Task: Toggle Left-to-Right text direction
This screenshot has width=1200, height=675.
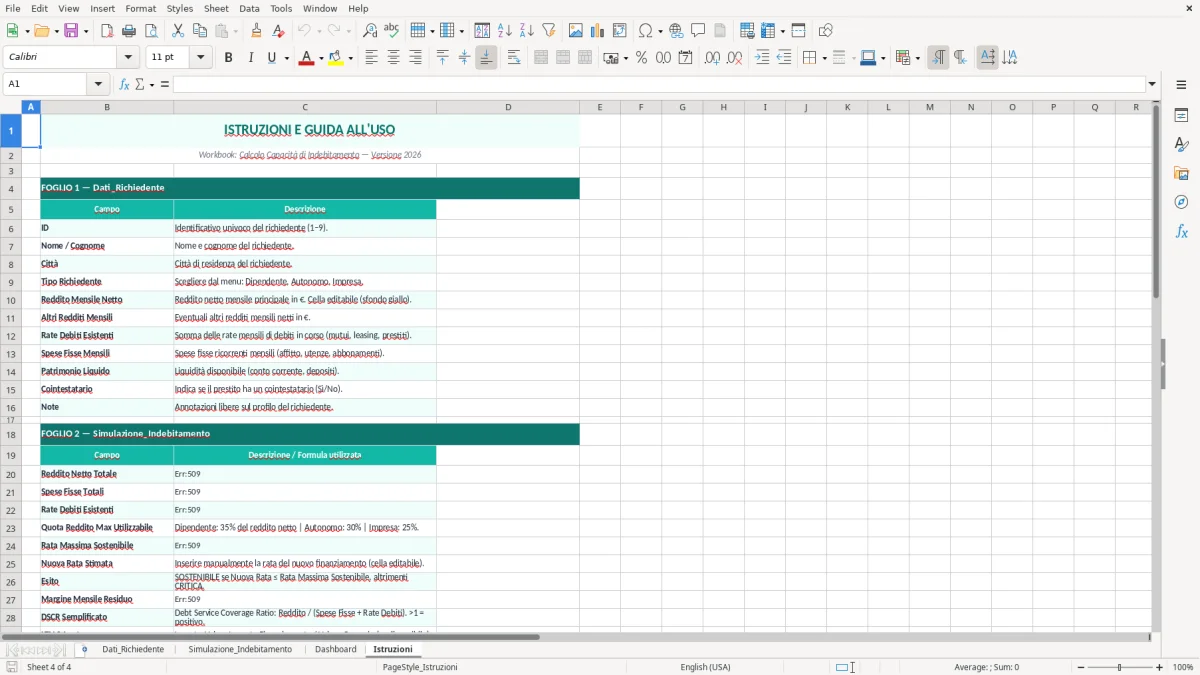Action: [x=938, y=58]
